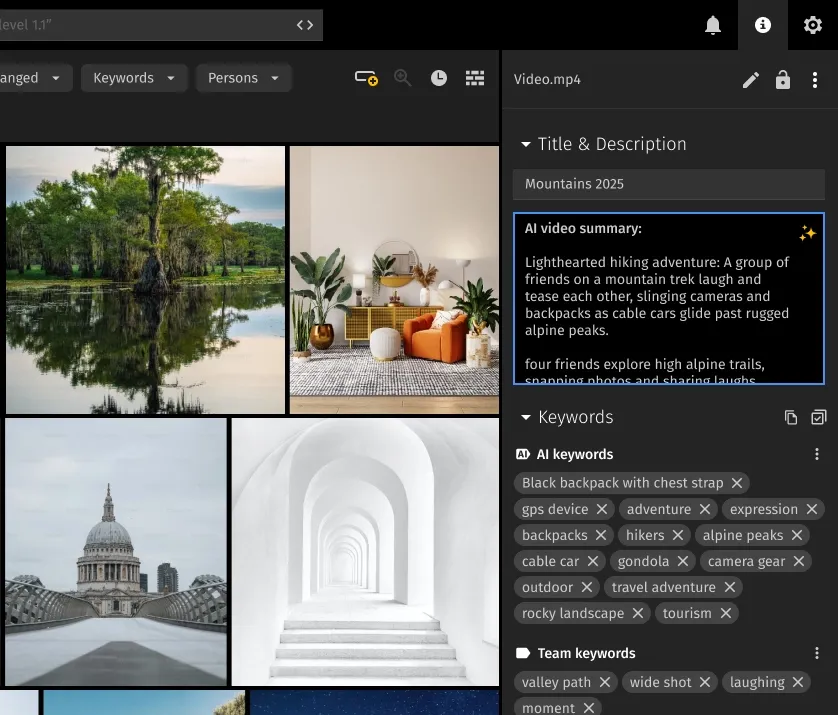Click the pencil edit icon for Video.mp4
The height and width of the screenshot is (715, 838).
pyautogui.click(x=750, y=80)
